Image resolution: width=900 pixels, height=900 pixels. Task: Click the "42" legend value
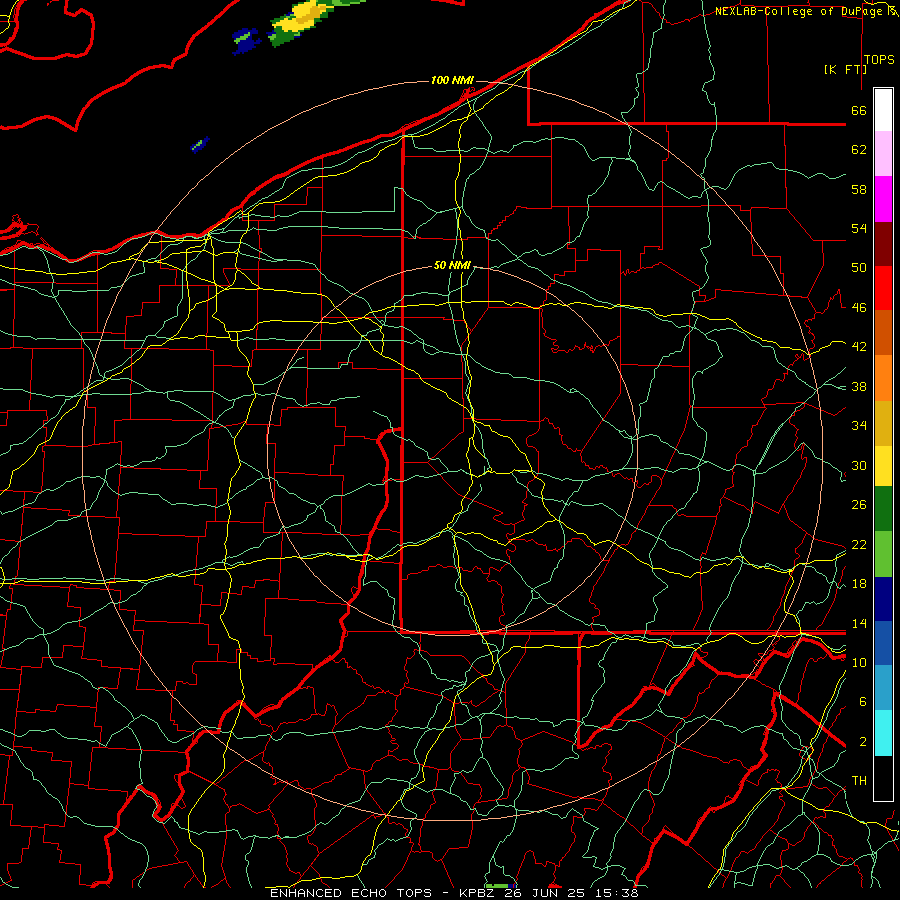click(859, 347)
